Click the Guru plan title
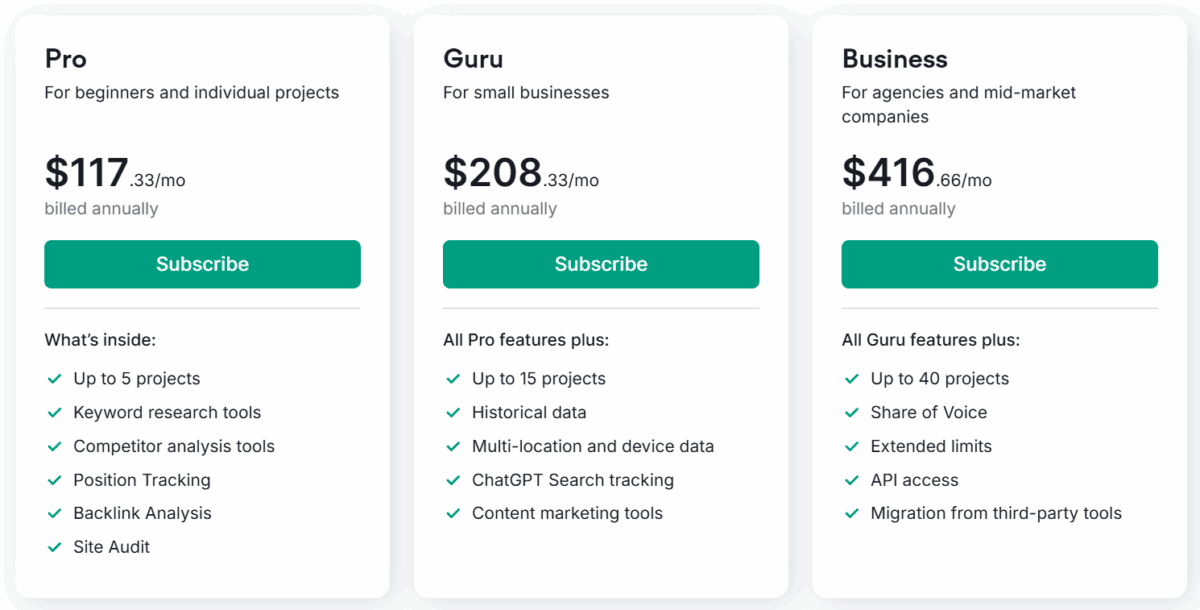The width and height of the screenshot is (1200, 610). coord(473,59)
